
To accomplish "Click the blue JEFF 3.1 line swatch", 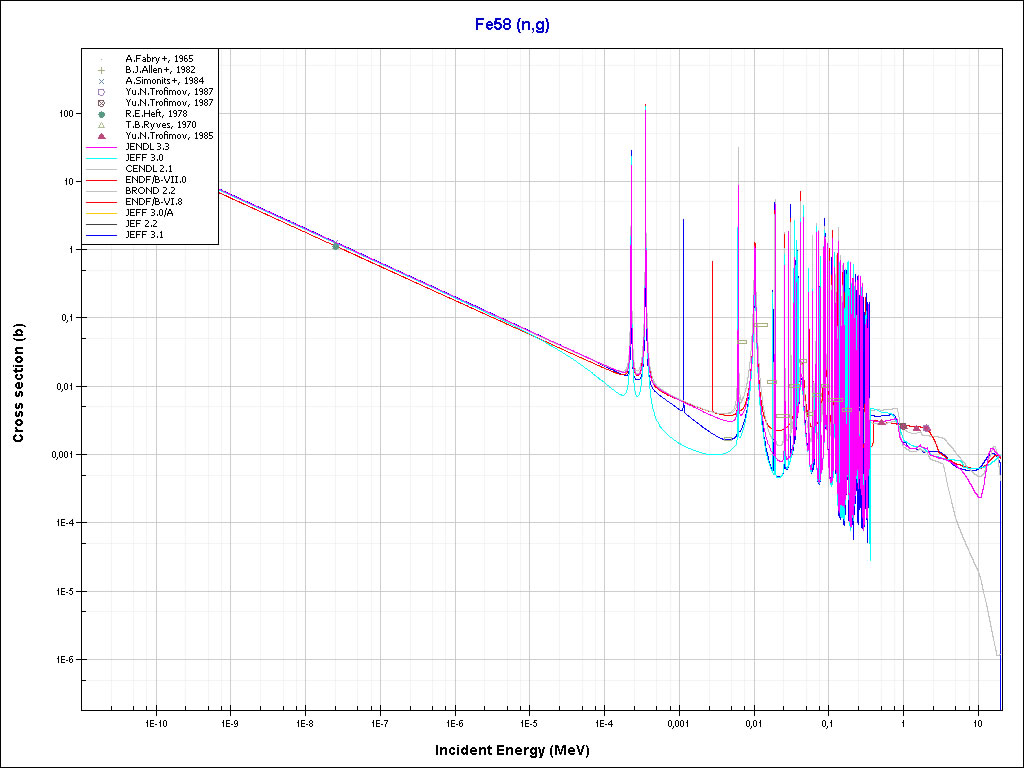I will pyautogui.click(x=102, y=235).
